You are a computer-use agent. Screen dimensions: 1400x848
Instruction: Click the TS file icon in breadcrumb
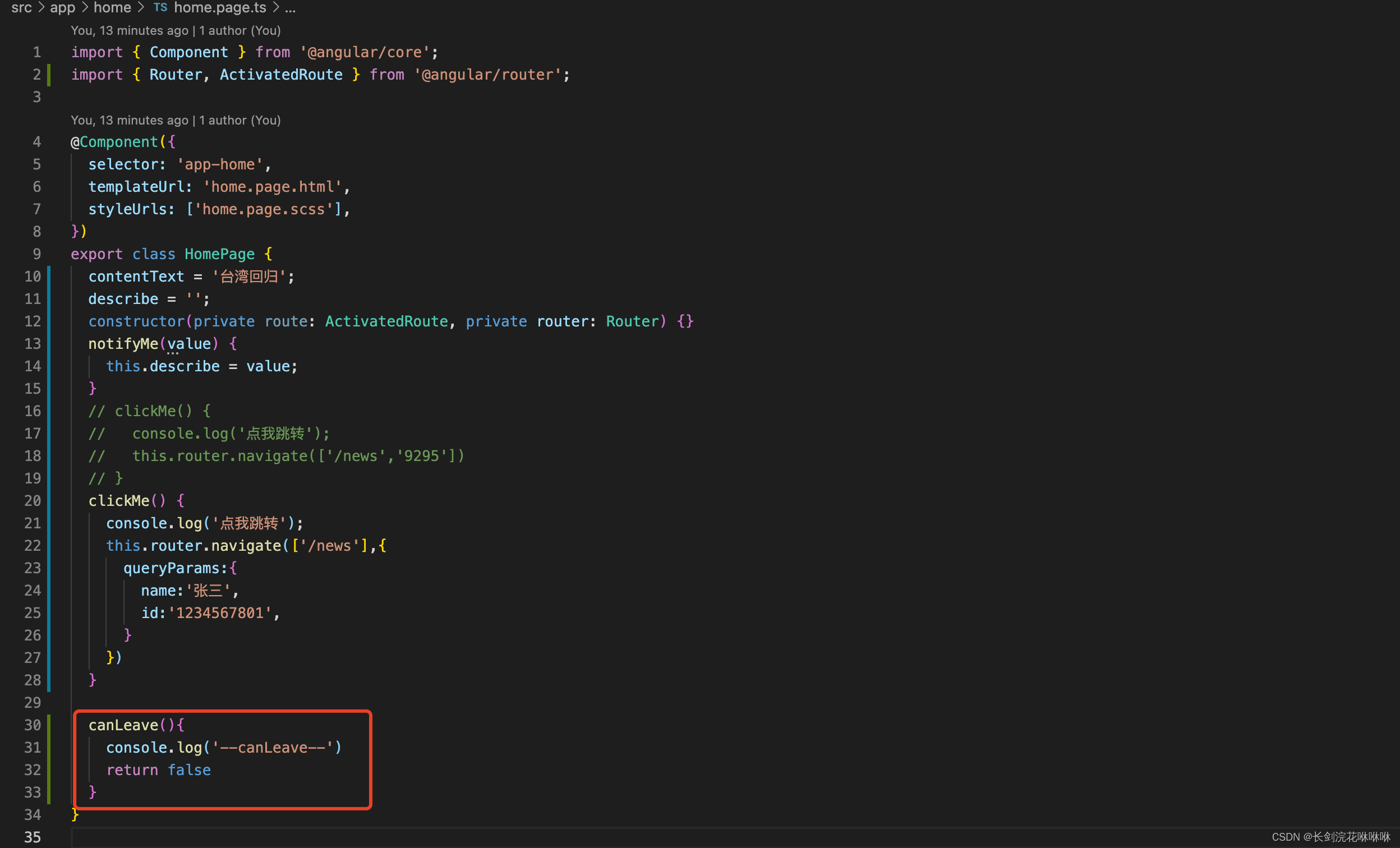coord(160,7)
